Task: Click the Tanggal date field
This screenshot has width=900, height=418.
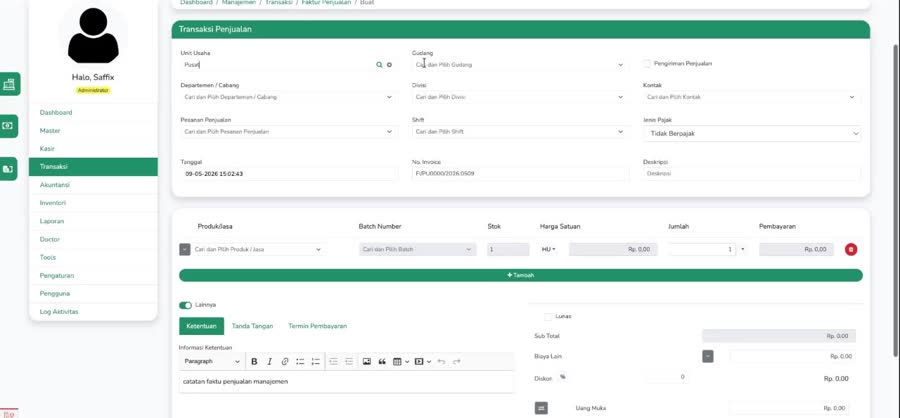Action: coord(289,173)
